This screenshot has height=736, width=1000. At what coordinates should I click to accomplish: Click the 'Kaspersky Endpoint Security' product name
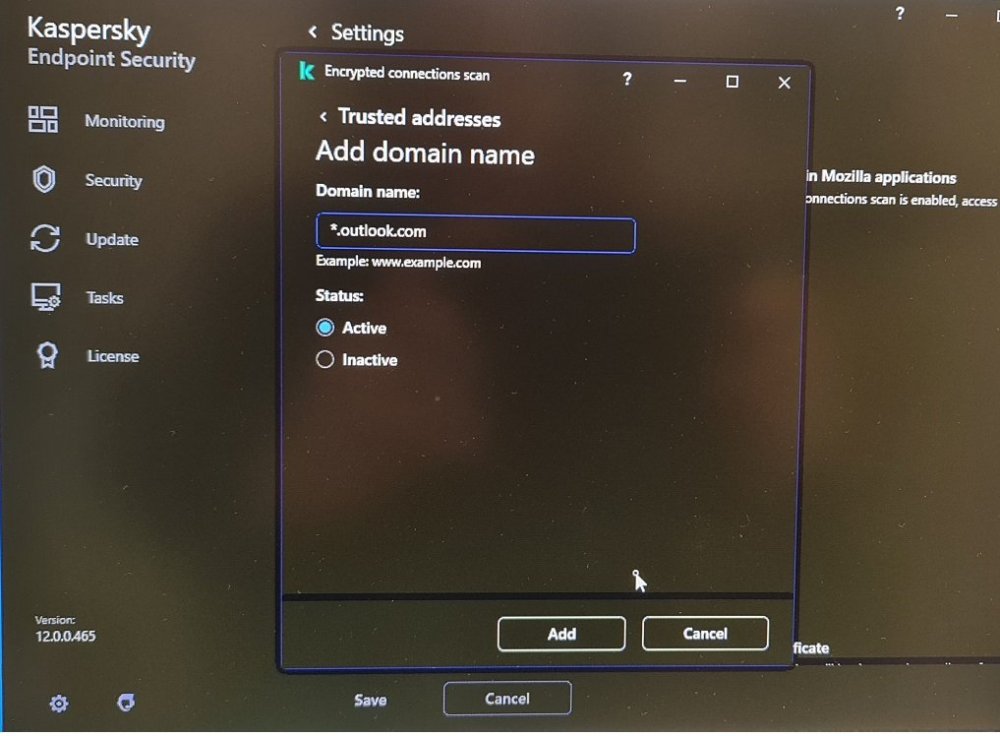point(111,43)
